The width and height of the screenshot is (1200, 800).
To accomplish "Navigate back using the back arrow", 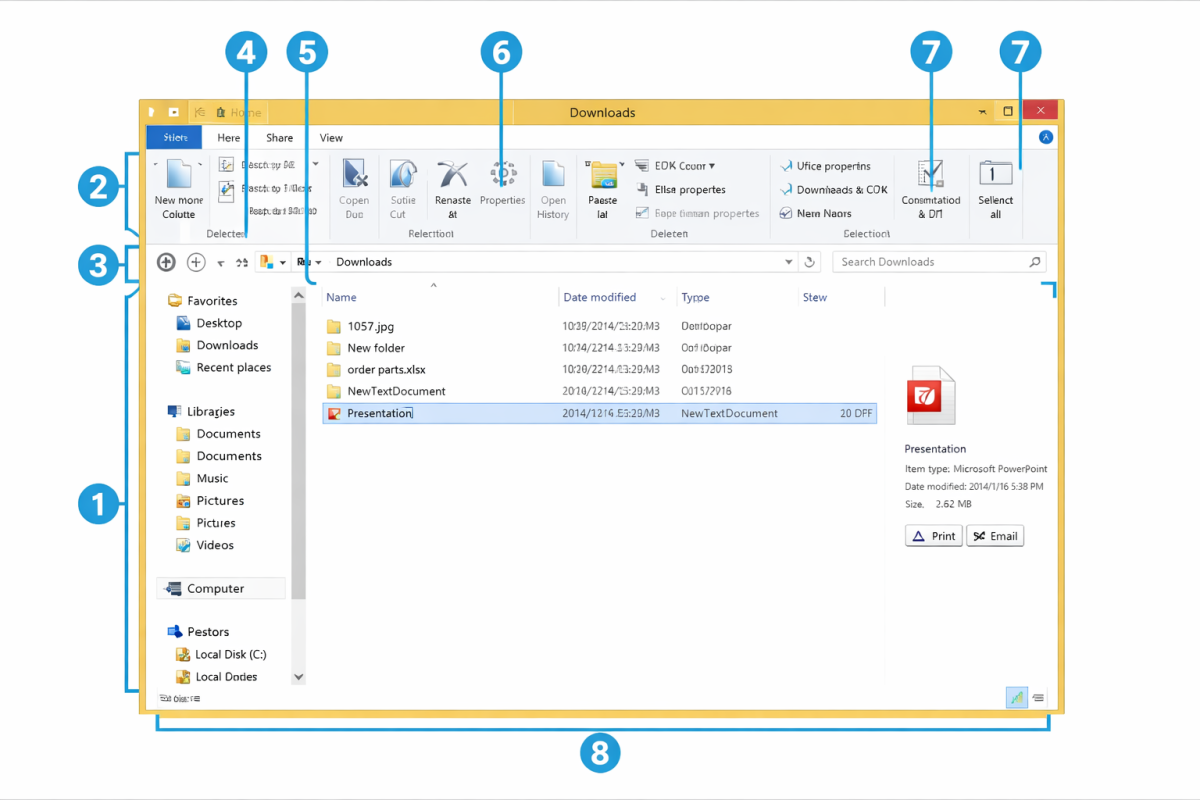I will 165,261.
